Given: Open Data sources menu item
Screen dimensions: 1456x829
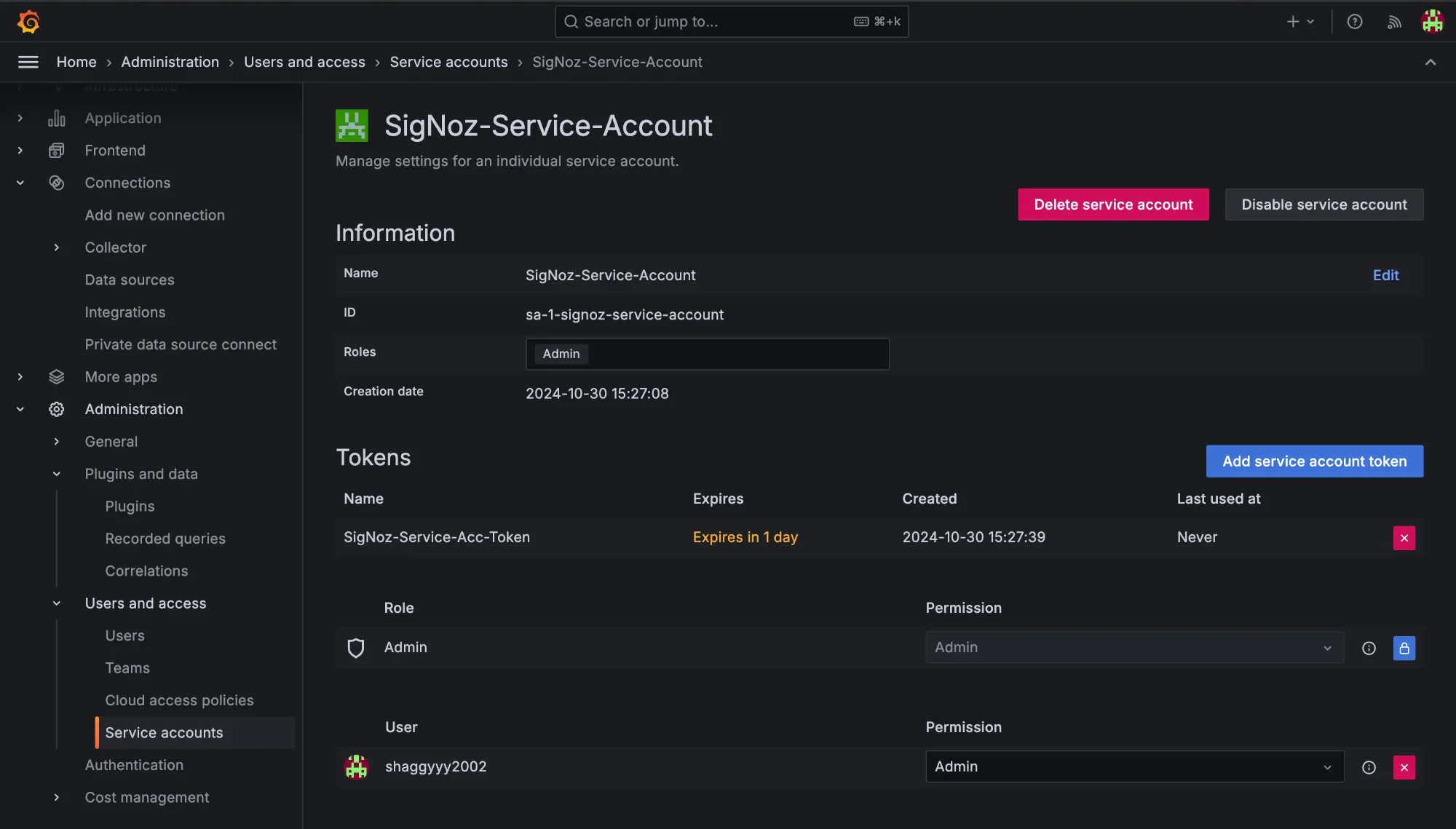Looking at the screenshot, I should pos(130,280).
